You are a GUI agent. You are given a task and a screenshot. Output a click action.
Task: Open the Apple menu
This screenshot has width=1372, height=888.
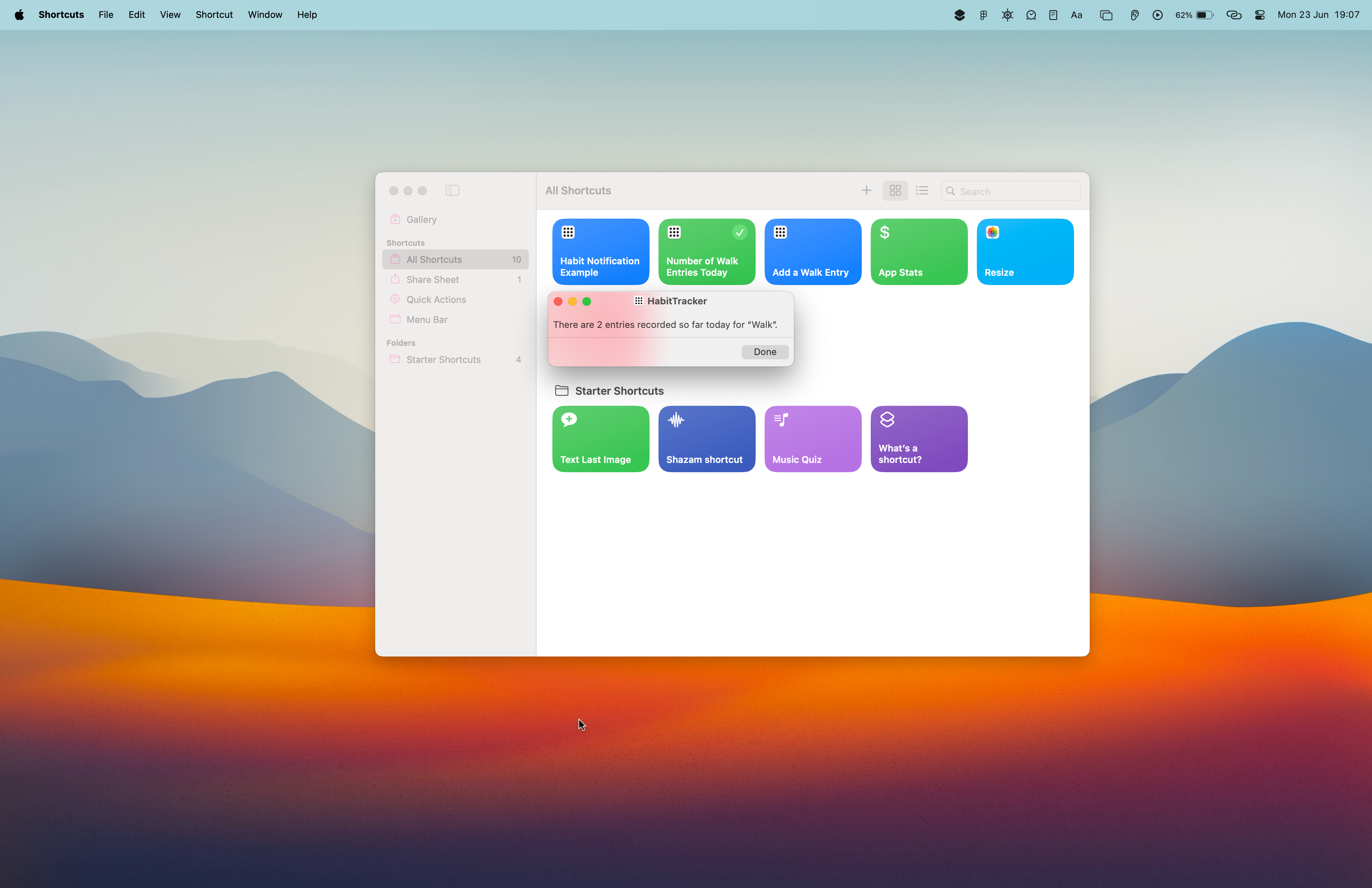pos(19,15)
